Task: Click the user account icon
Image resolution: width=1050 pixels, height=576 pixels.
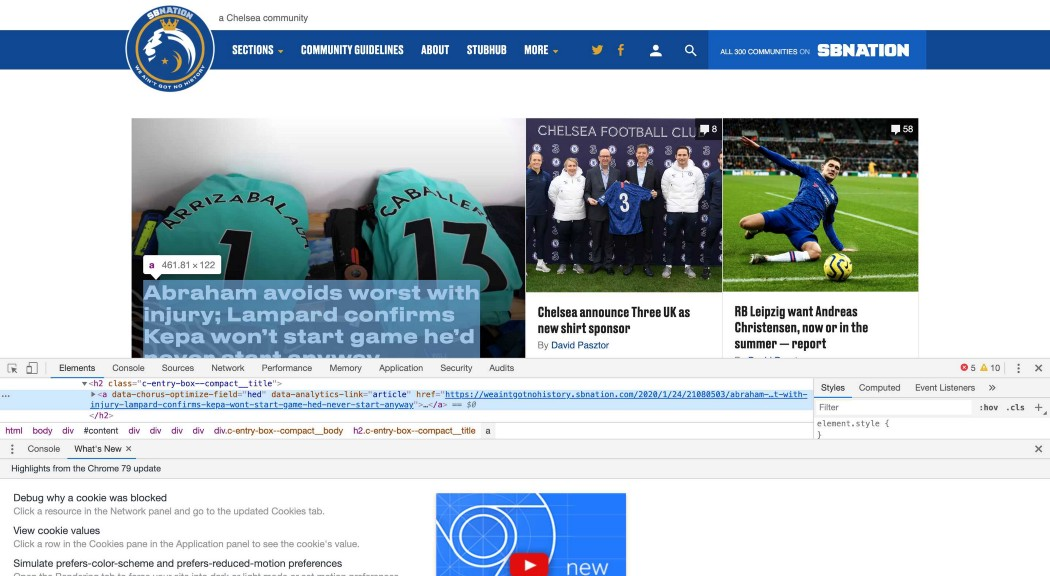Action: pos(656,50)
